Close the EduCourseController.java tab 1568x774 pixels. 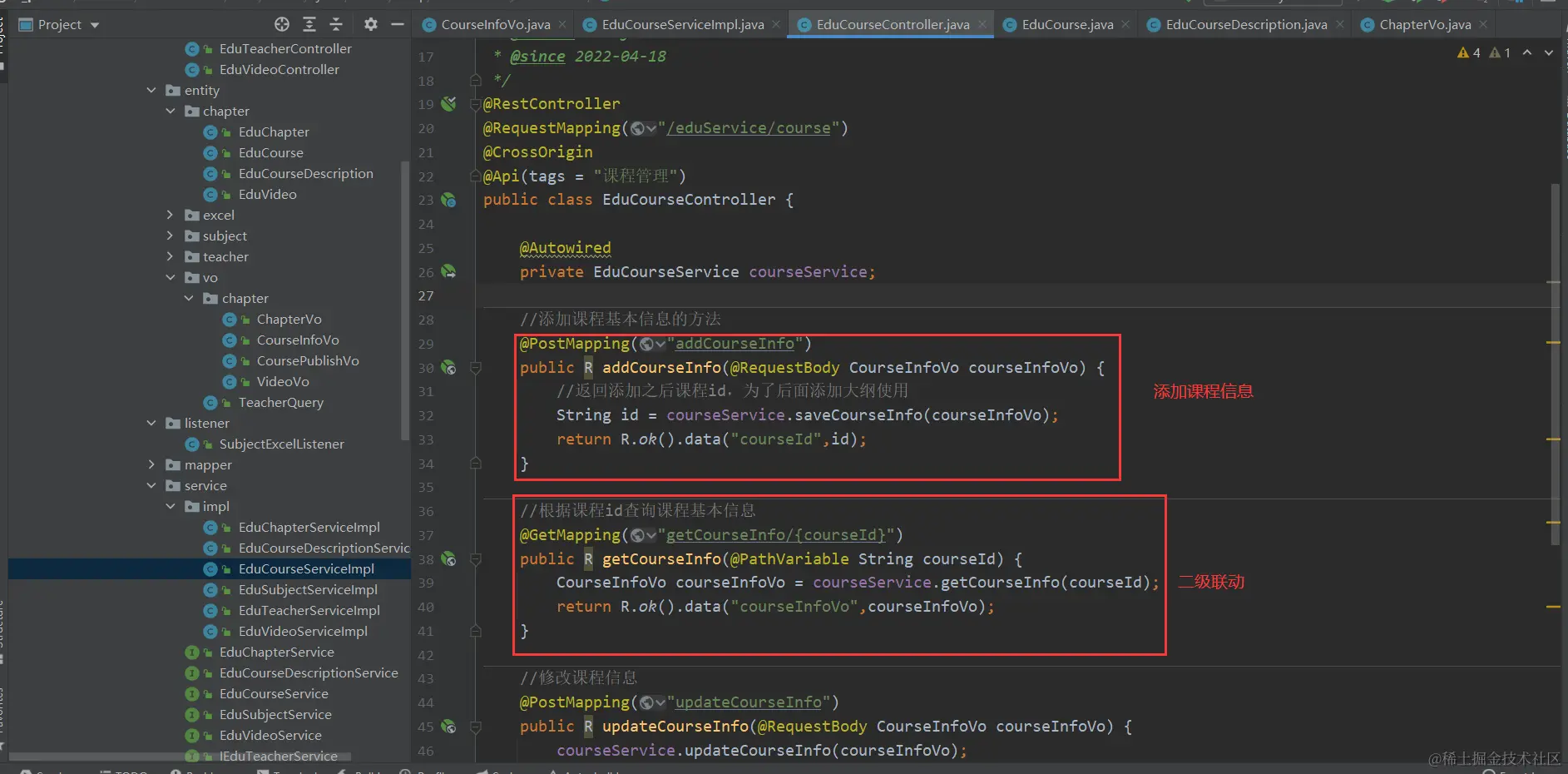click(x=982, y=24)
